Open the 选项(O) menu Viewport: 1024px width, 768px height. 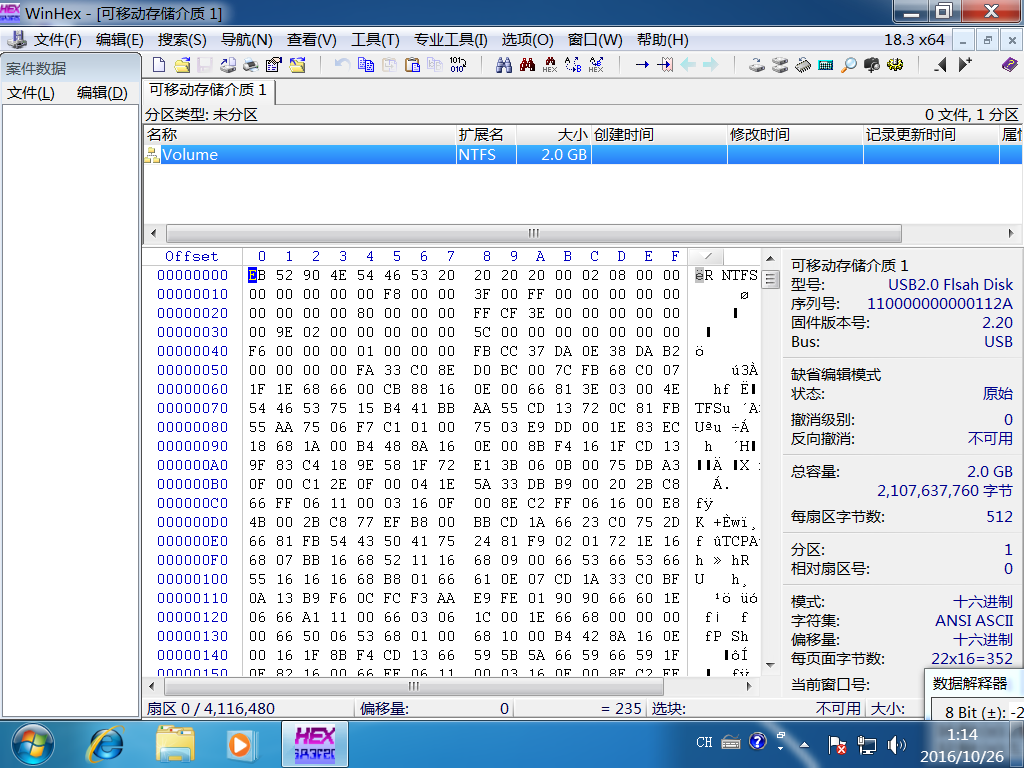coord(527,40)
